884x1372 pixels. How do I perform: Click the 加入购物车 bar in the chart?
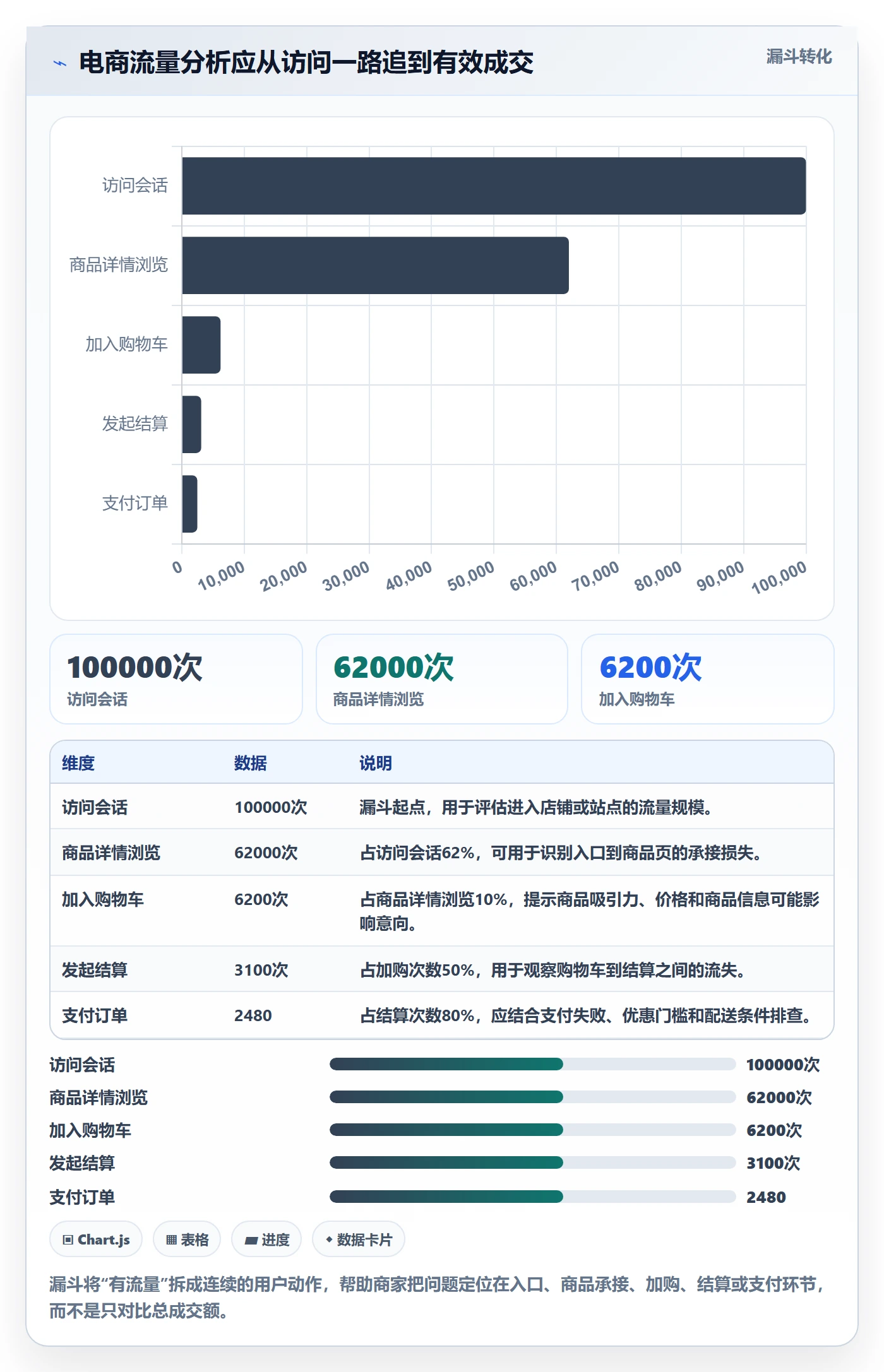pos(201,345)
